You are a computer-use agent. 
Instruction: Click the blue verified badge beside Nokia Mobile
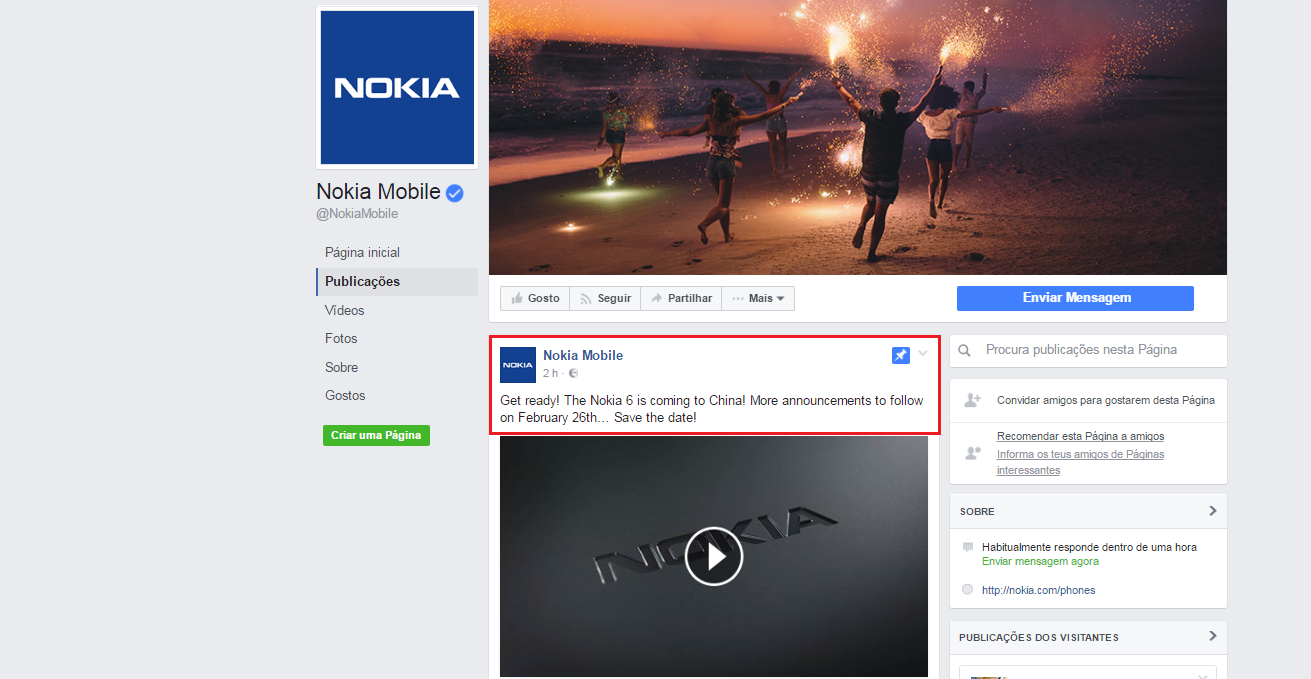(454, 193)
